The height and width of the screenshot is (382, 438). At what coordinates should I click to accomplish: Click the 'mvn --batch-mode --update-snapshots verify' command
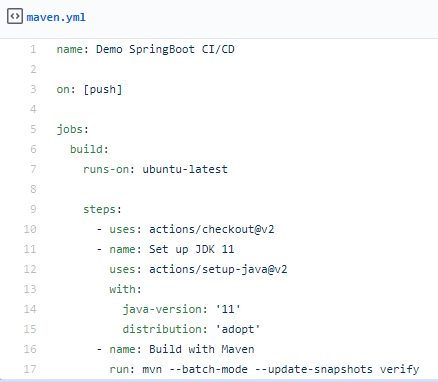click(x=281, y=370)
